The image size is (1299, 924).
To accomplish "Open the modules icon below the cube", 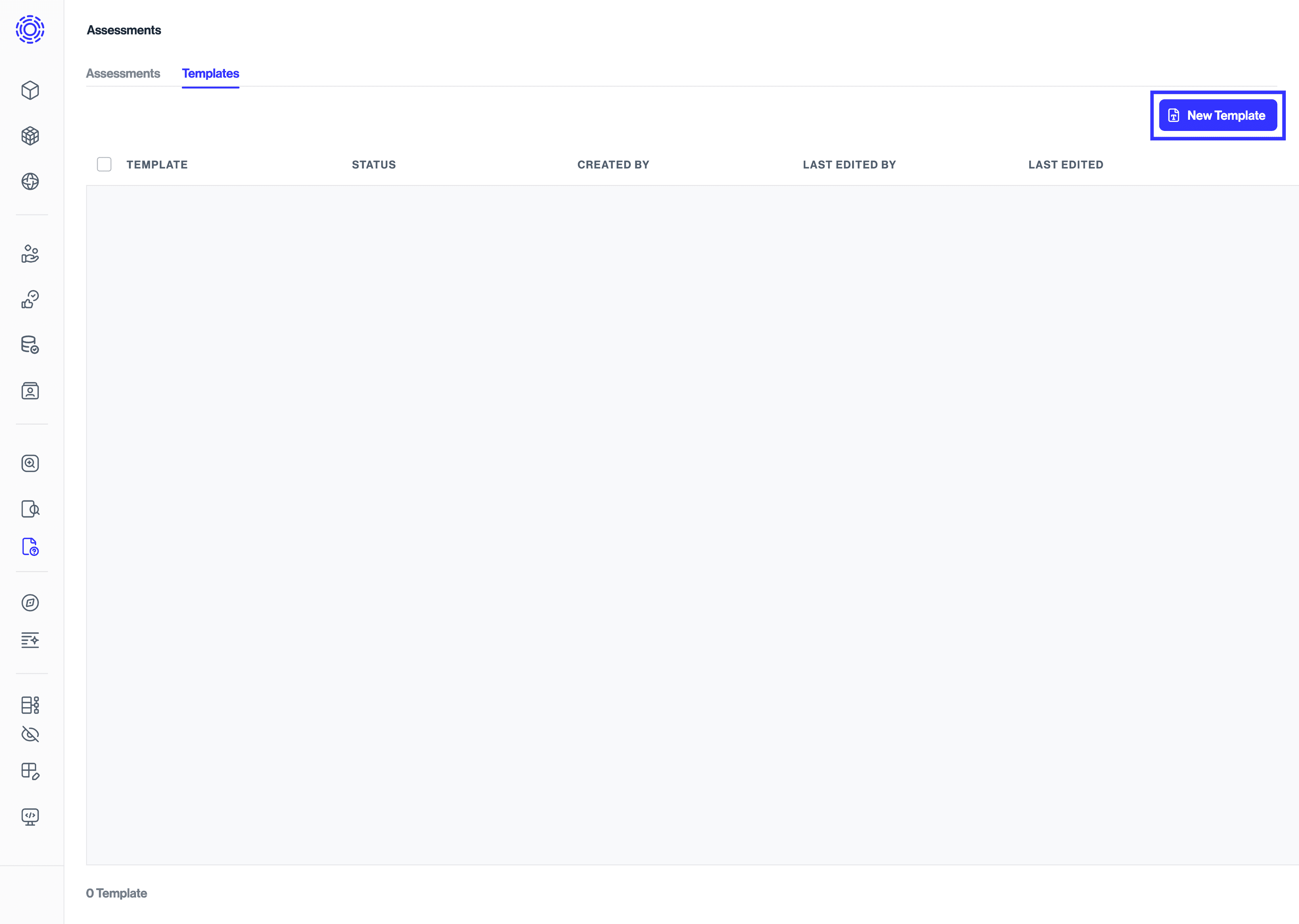I will [29, 136].
